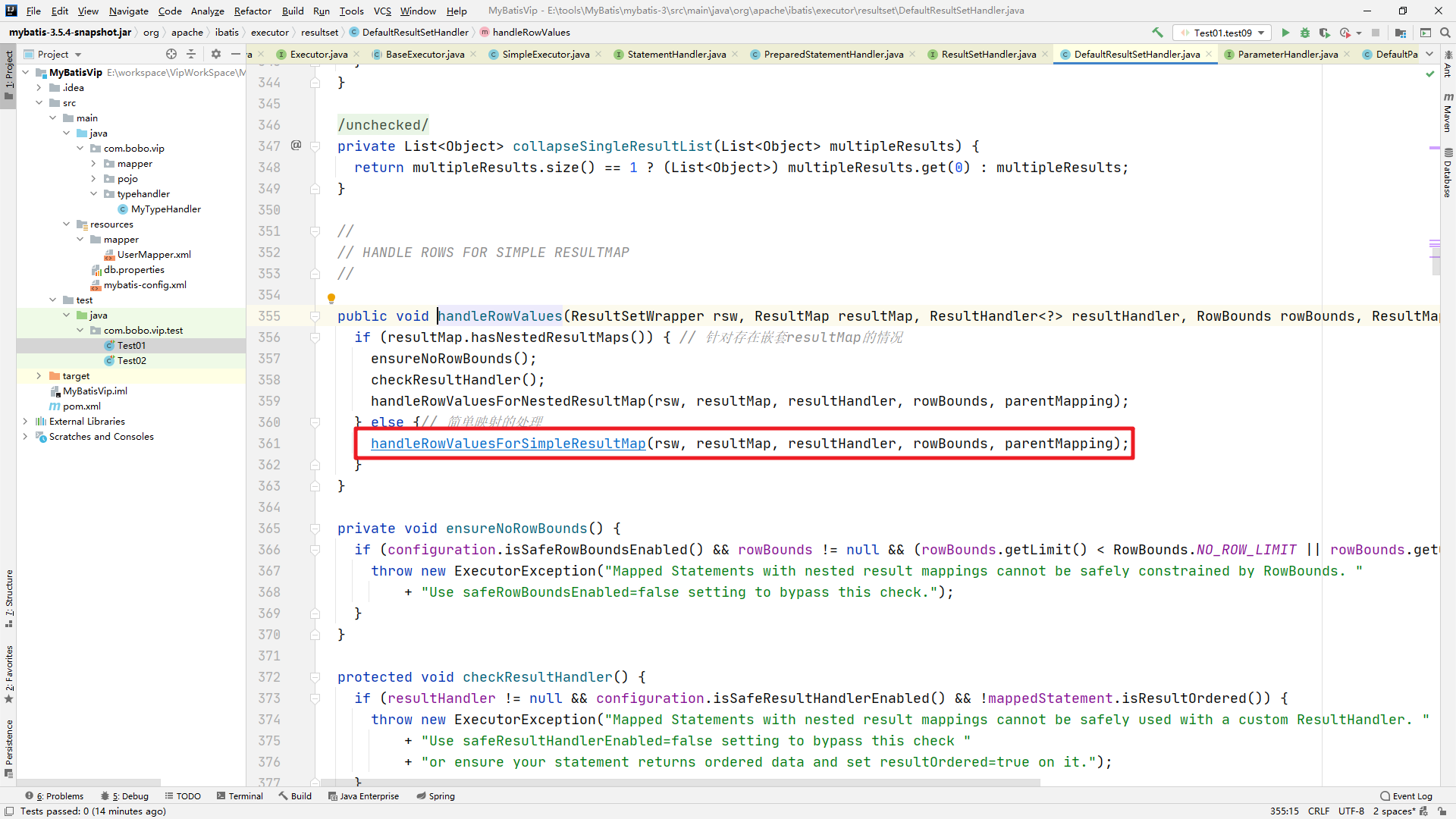Open Project panel settings gear
Viewport: 1456px width, 819px height.
[x=216, y=54]
